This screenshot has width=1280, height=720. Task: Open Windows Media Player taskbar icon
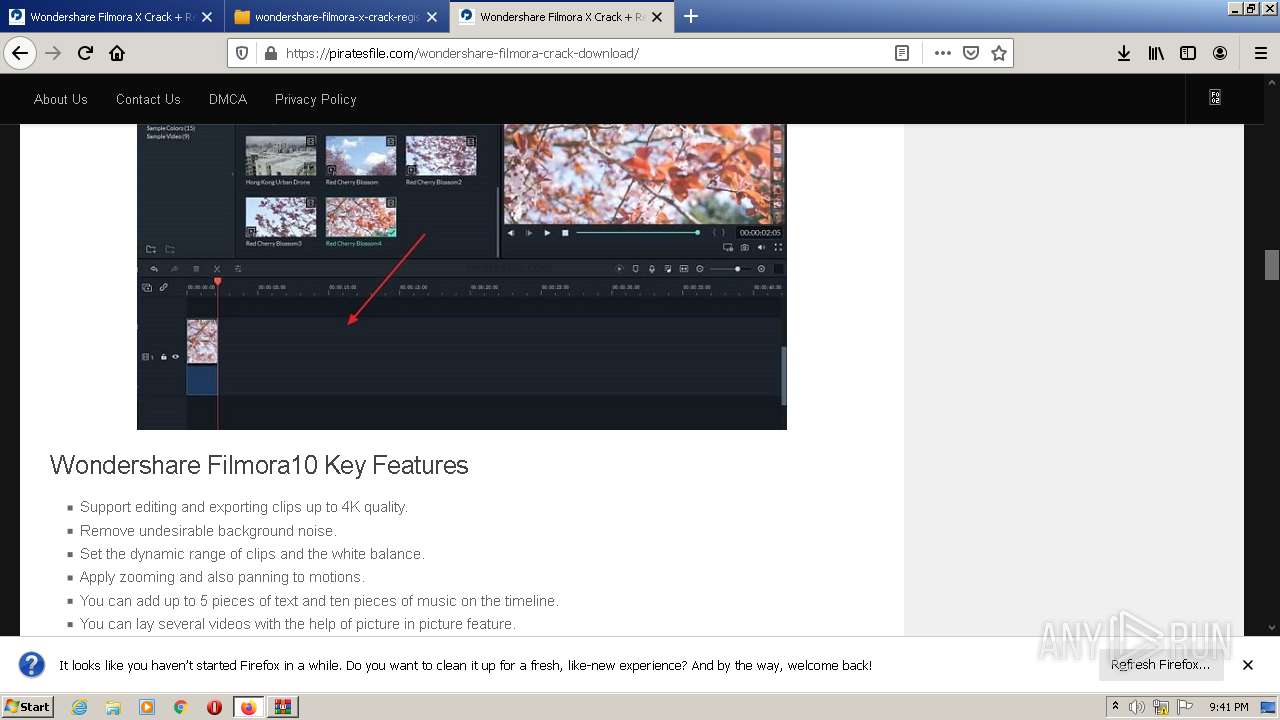coord(147,707)
